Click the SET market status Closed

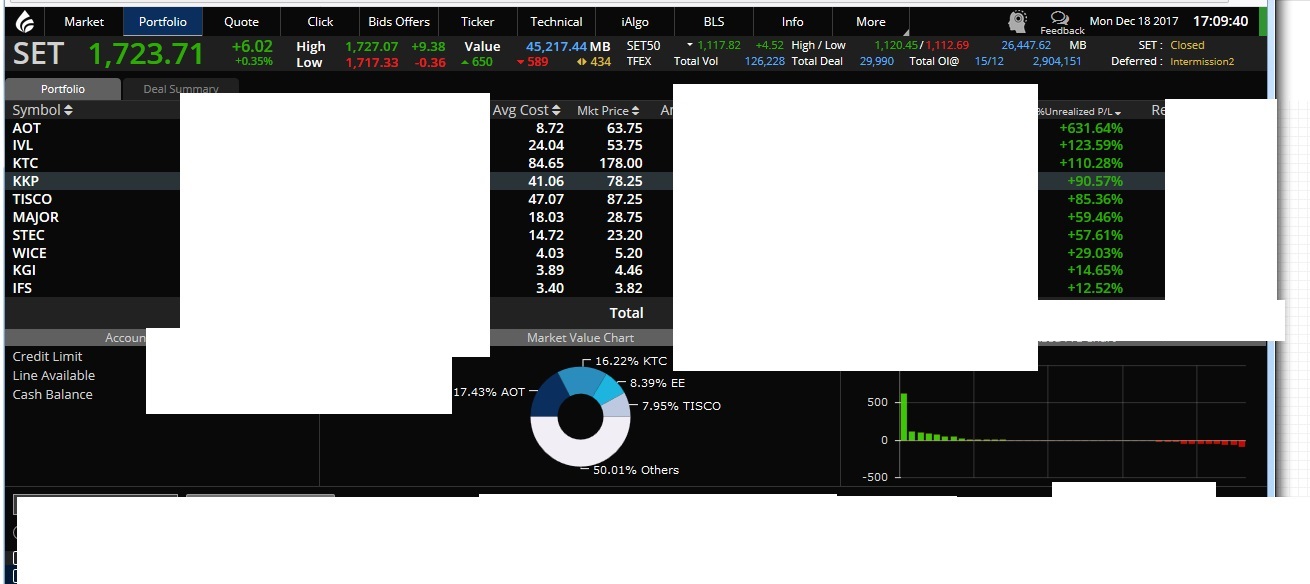(1187, 45)
